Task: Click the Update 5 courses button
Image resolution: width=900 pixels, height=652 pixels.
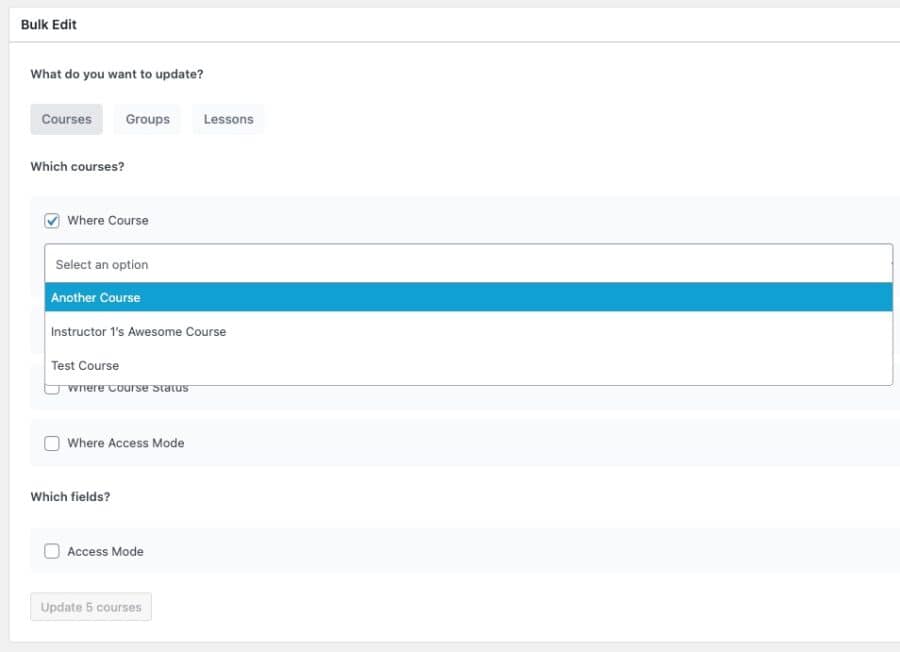Action: pos(91,607)
